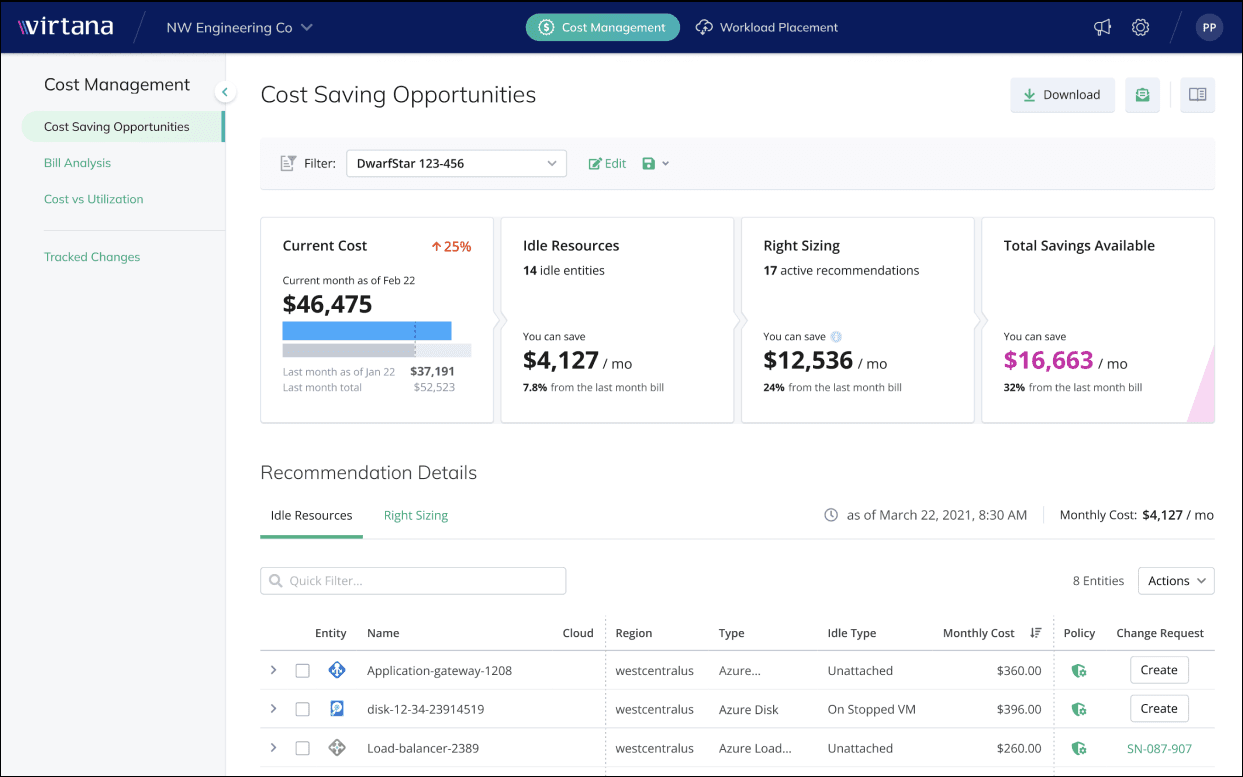Click into the Quick Filter search field
This screenshot has height=777, width=1243.
(x=413, y=581)
